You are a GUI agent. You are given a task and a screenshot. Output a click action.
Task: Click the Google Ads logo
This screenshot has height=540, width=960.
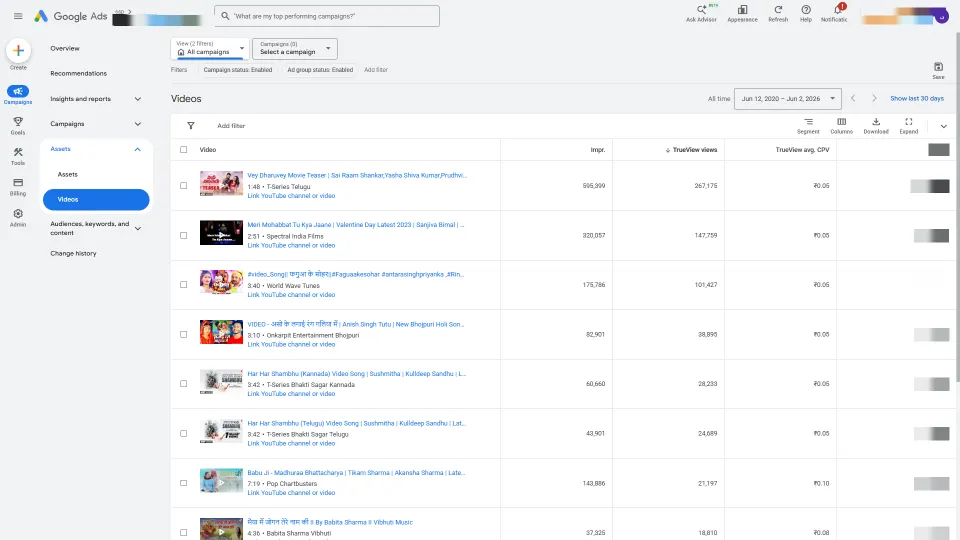(70, 17)
